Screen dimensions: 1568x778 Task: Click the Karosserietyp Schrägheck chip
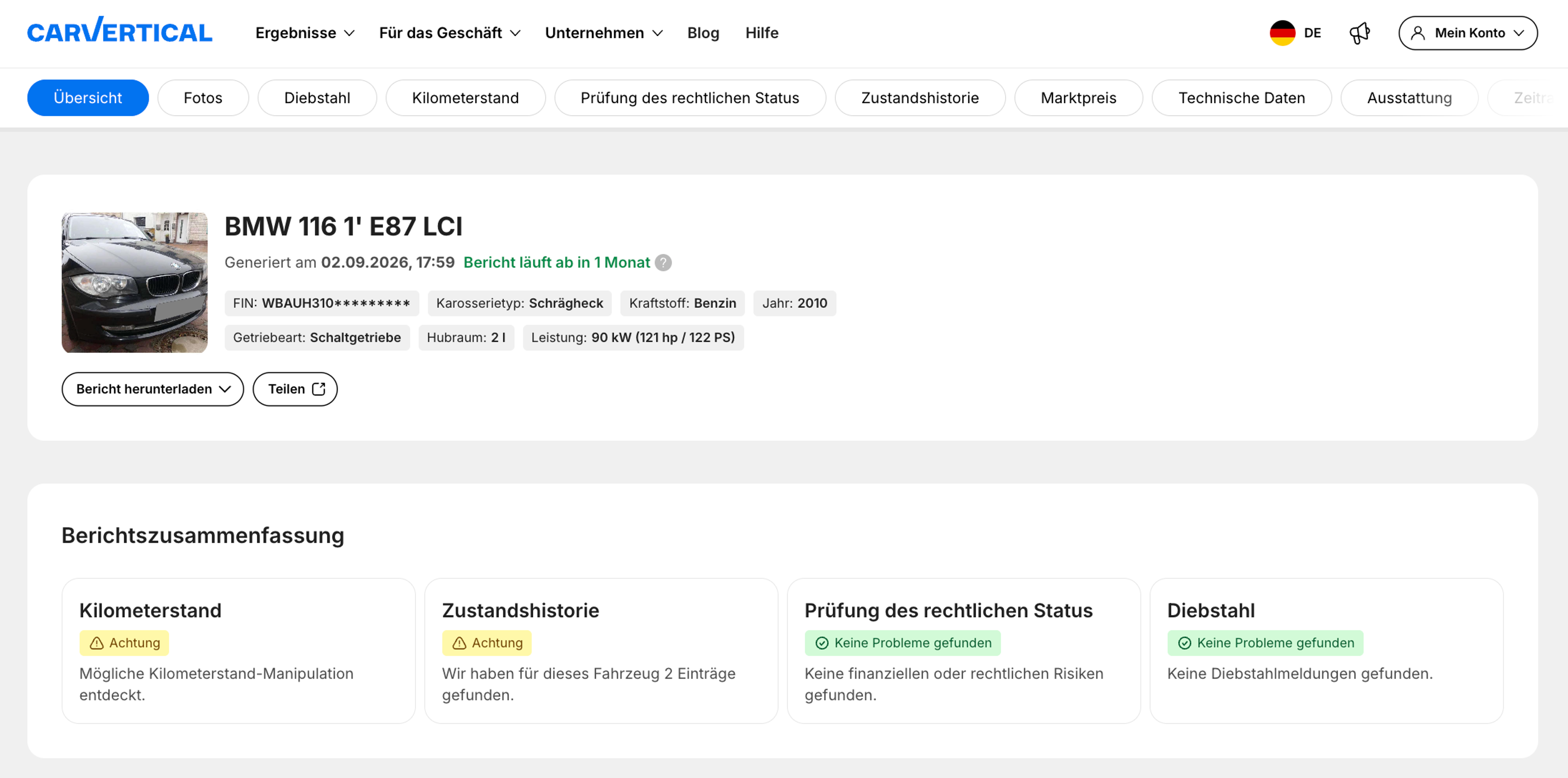[x=520, y=303]
